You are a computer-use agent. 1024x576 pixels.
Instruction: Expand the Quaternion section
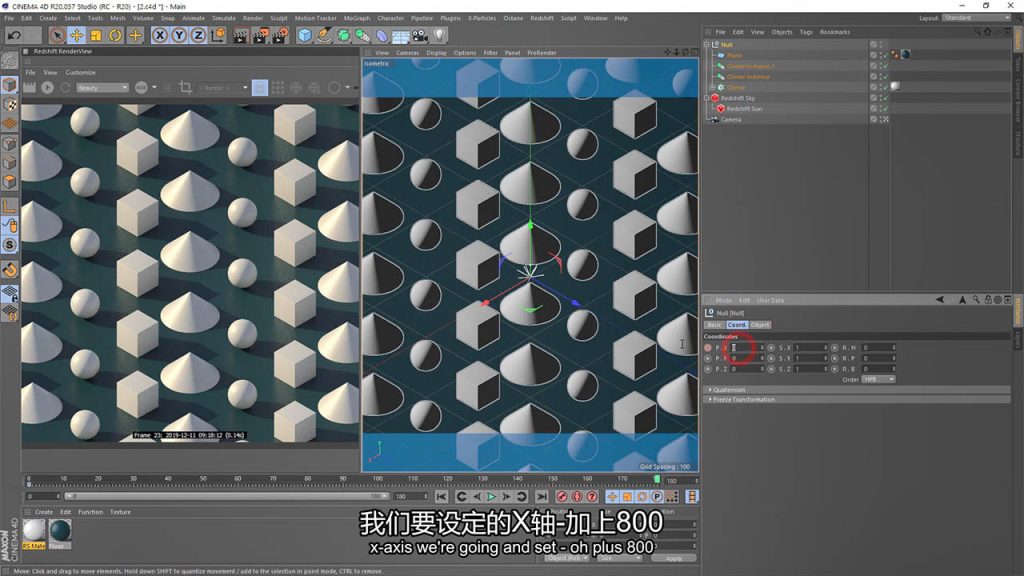(x=711, y=390)
